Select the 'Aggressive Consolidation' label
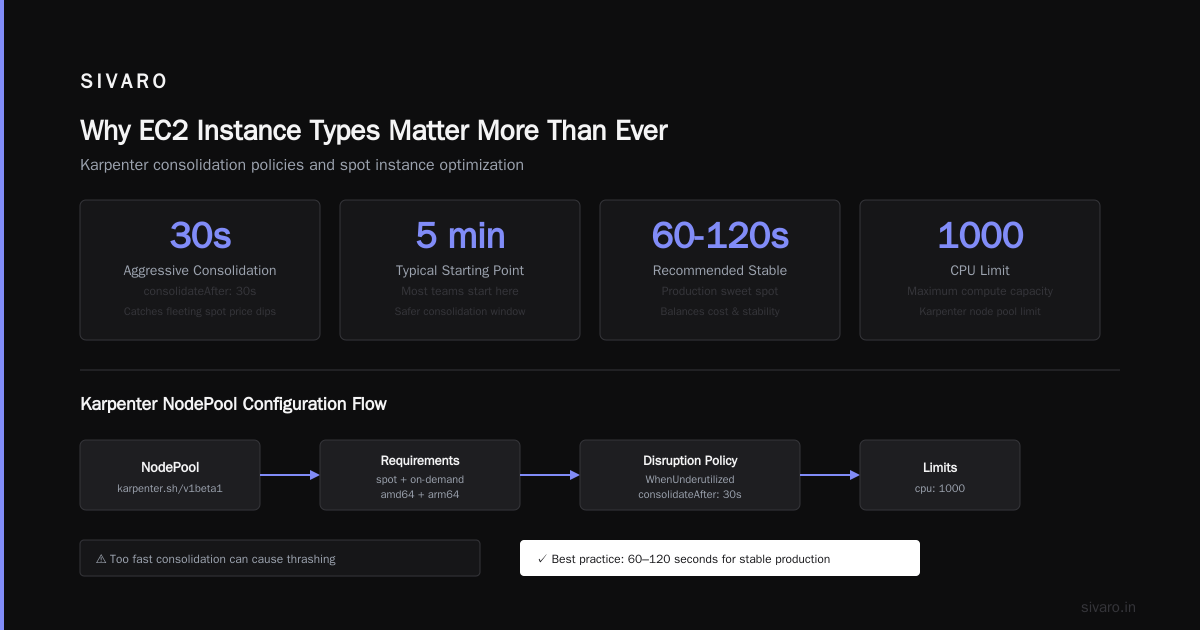The image size is (1200, 630). click(x=200, y=270)
